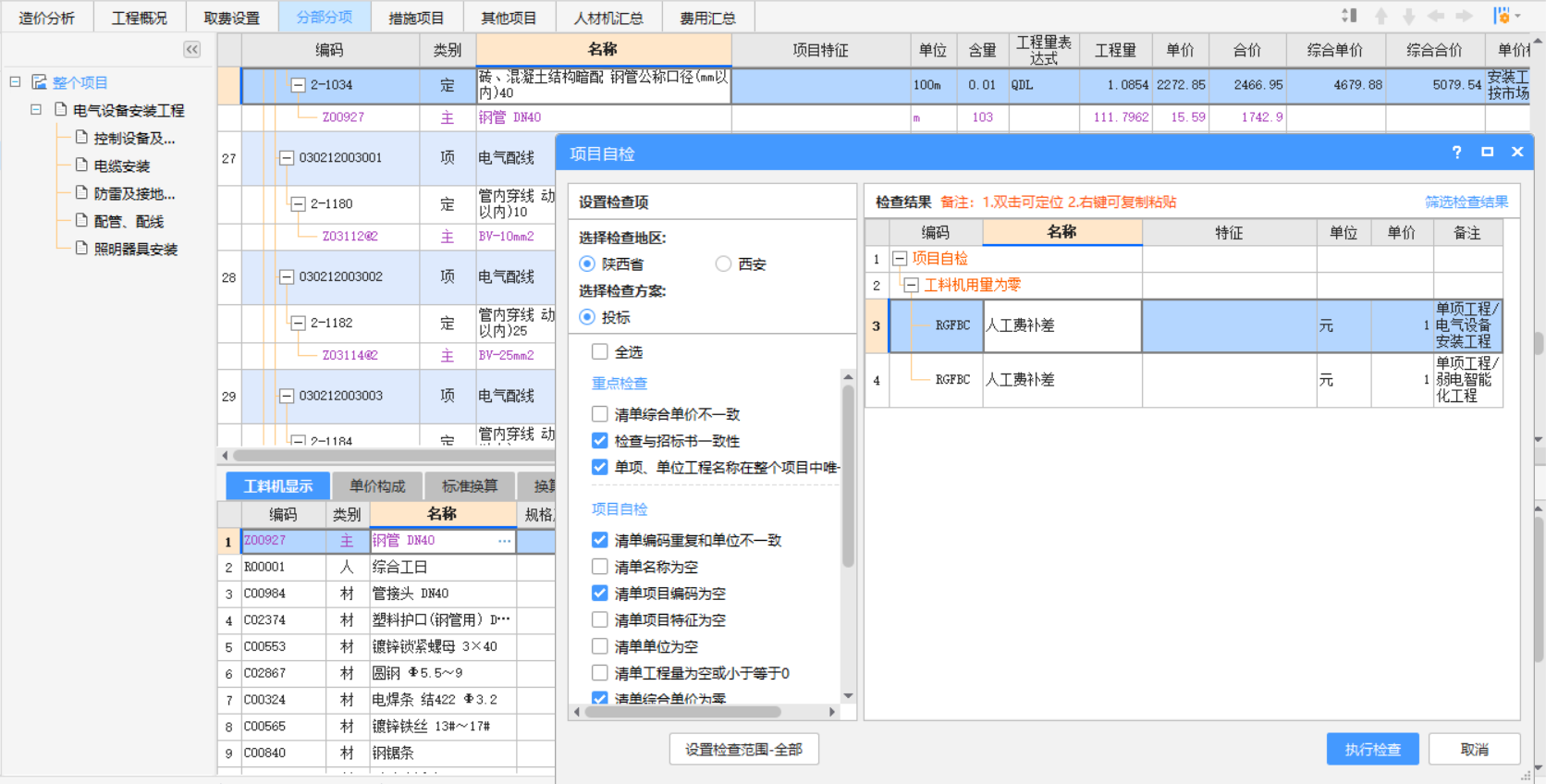The width and height of the screenshot is (1546, 784).
Task: Select 陕西省 region radio button
Action: tap(586, 264)
